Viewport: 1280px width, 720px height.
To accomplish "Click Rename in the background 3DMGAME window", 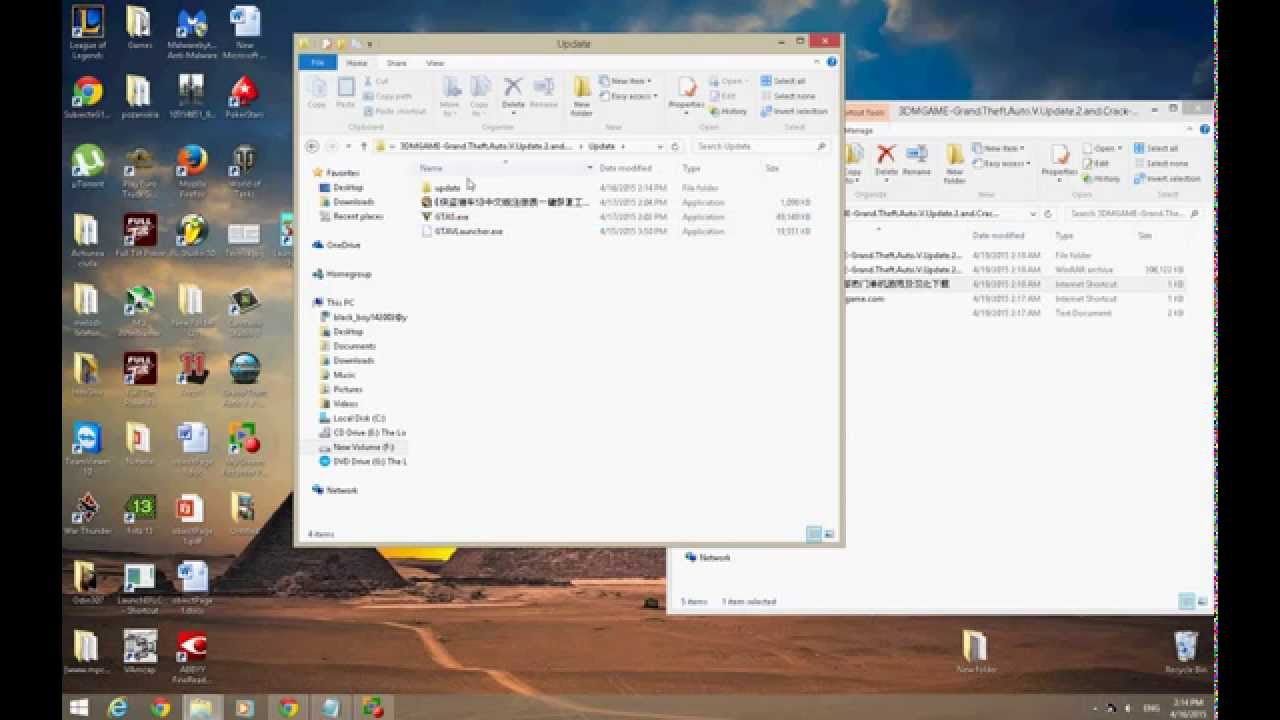I will [x=916, y=160].
